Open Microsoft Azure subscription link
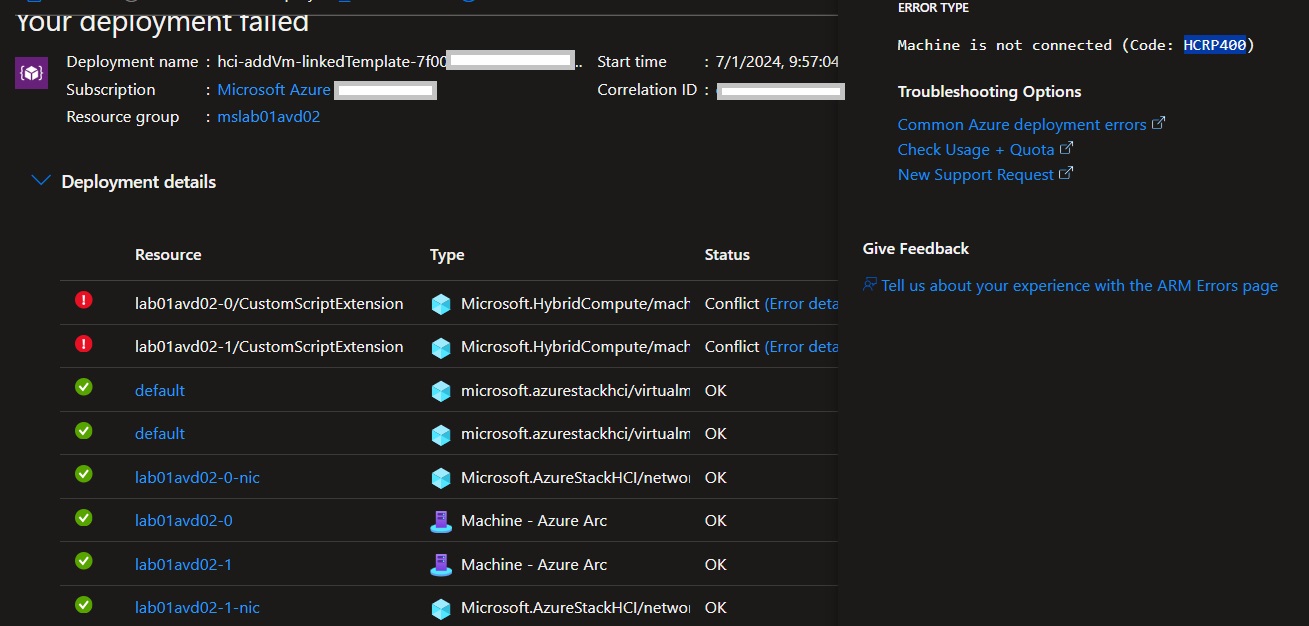This screenshot has height=626, width=1309. coord(274,90)
